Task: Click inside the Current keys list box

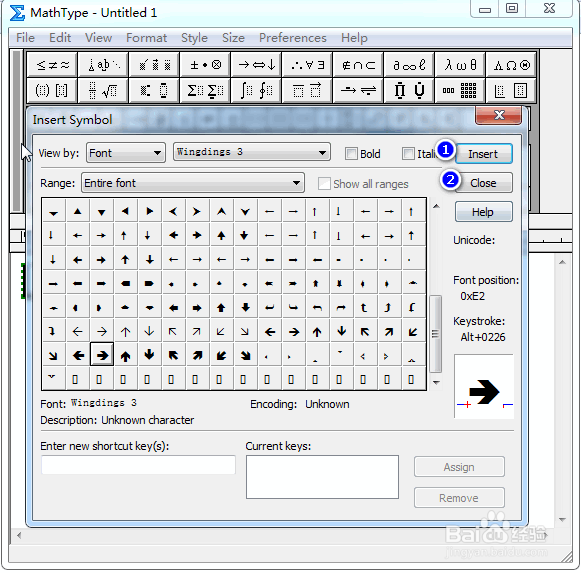Action: [322, 477]
